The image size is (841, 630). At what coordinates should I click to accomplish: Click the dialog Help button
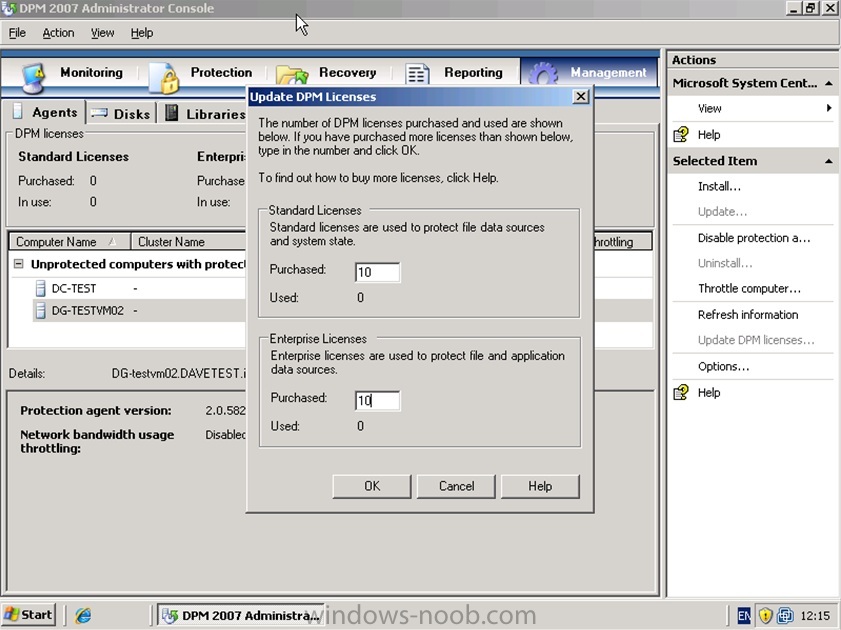[x=540, y=486]
